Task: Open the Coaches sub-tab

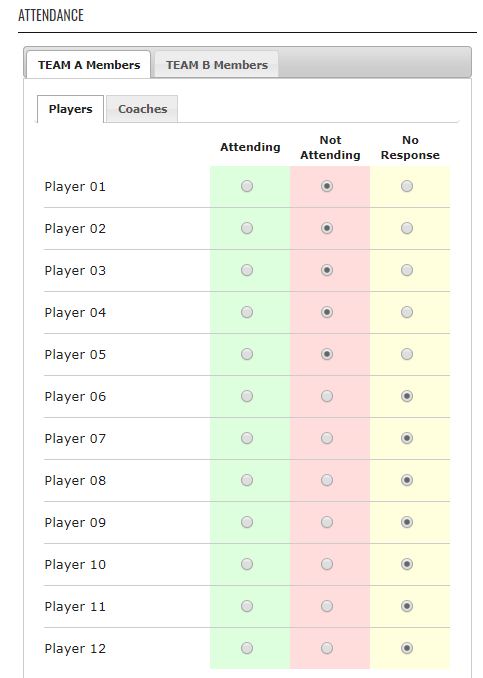Action: pyautogui.click(x=142, y=109)
